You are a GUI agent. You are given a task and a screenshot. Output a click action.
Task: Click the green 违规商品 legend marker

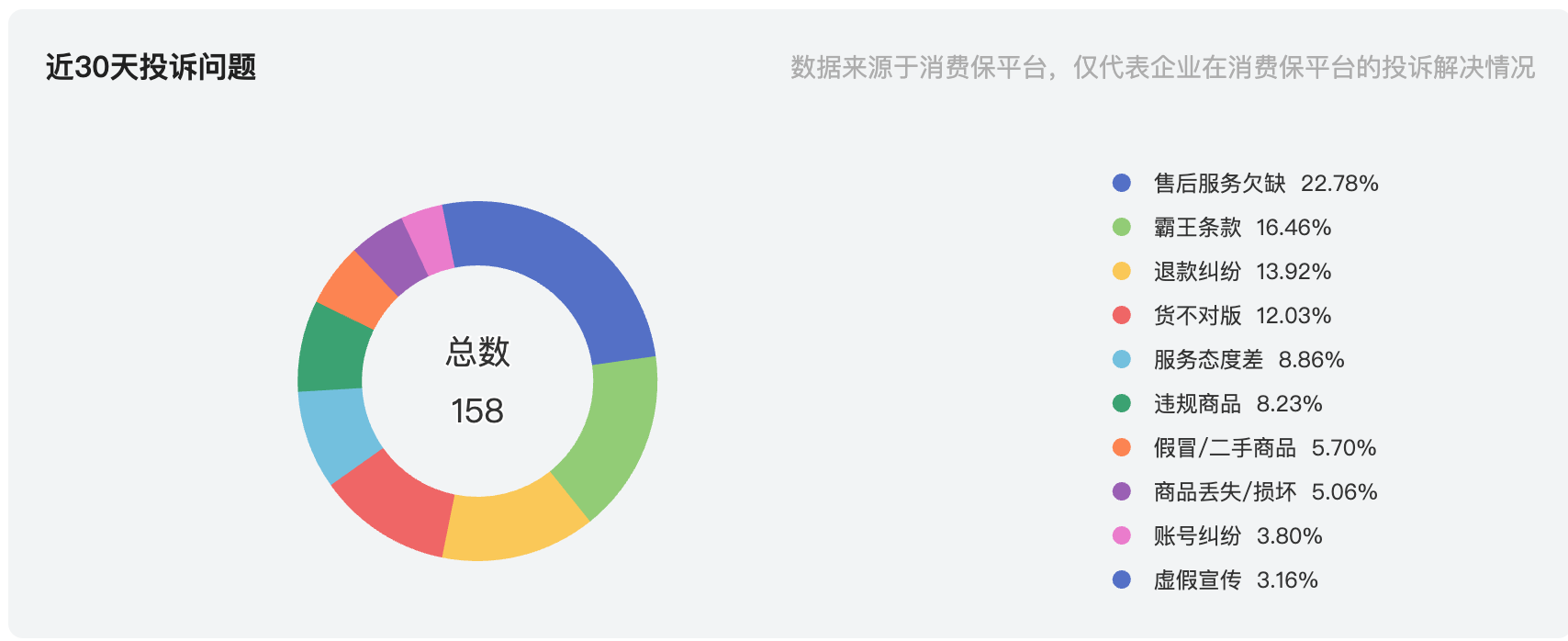pyautogui.click(x=1121, y=403)
